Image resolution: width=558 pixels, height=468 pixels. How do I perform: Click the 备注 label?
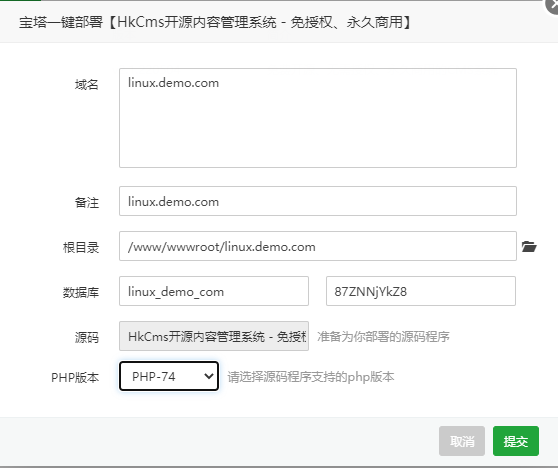pos(86,203)
